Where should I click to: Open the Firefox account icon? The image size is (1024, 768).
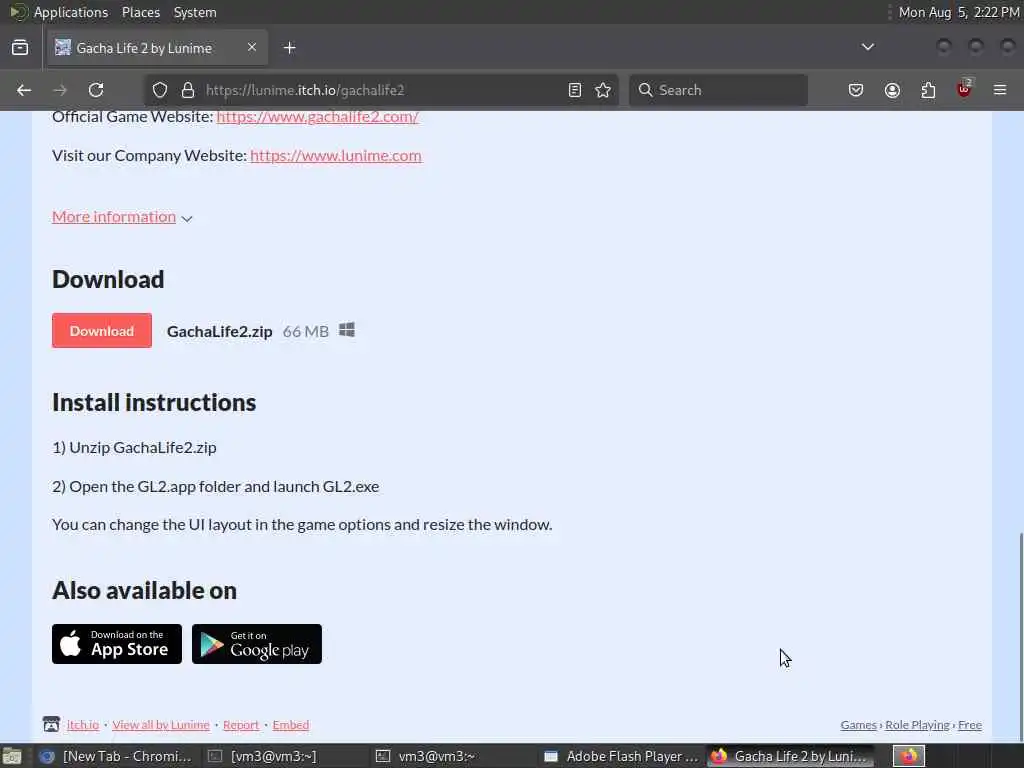tap(892, 90)
